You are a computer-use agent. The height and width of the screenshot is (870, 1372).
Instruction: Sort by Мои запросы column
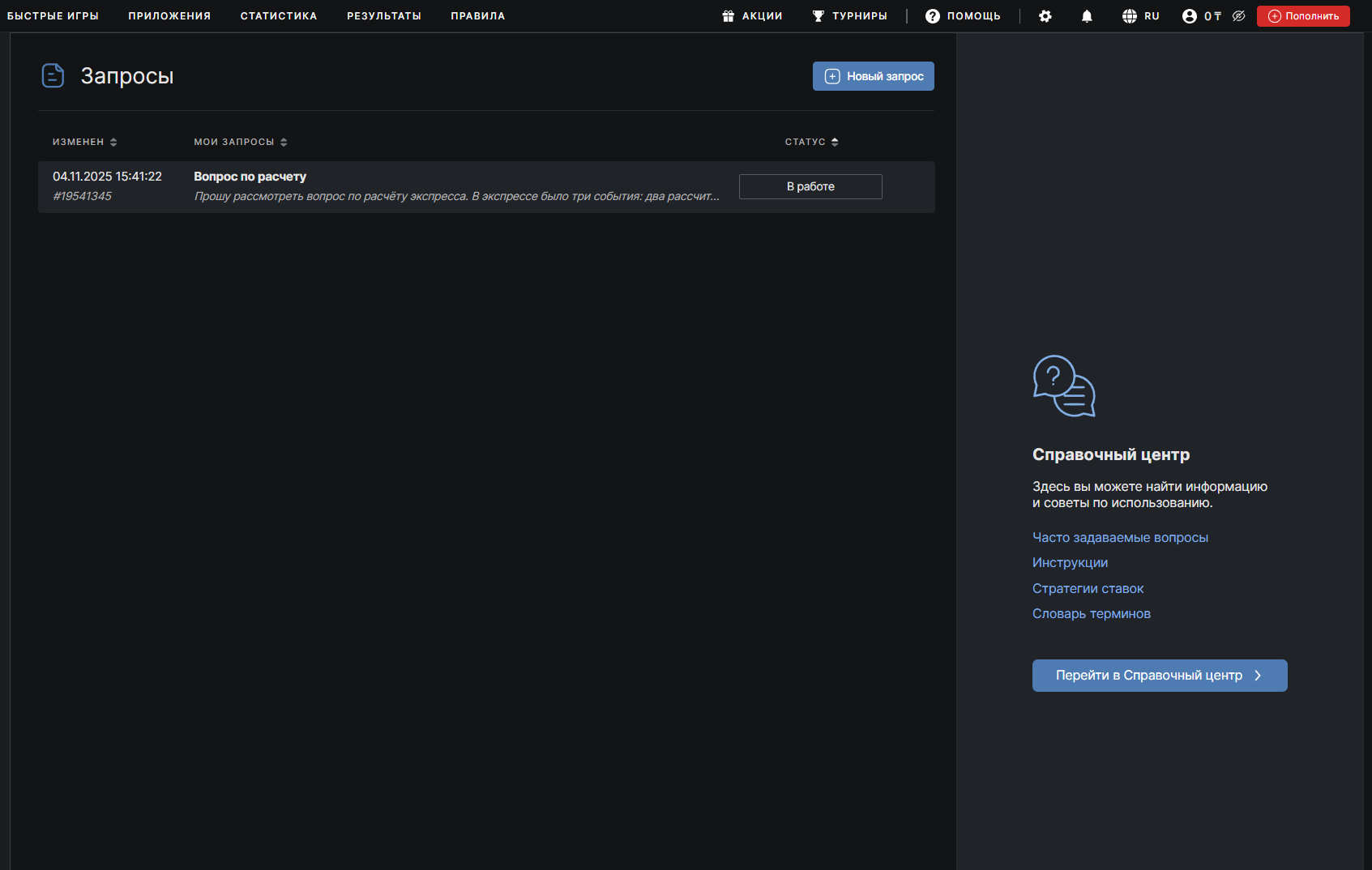[240, 142]
